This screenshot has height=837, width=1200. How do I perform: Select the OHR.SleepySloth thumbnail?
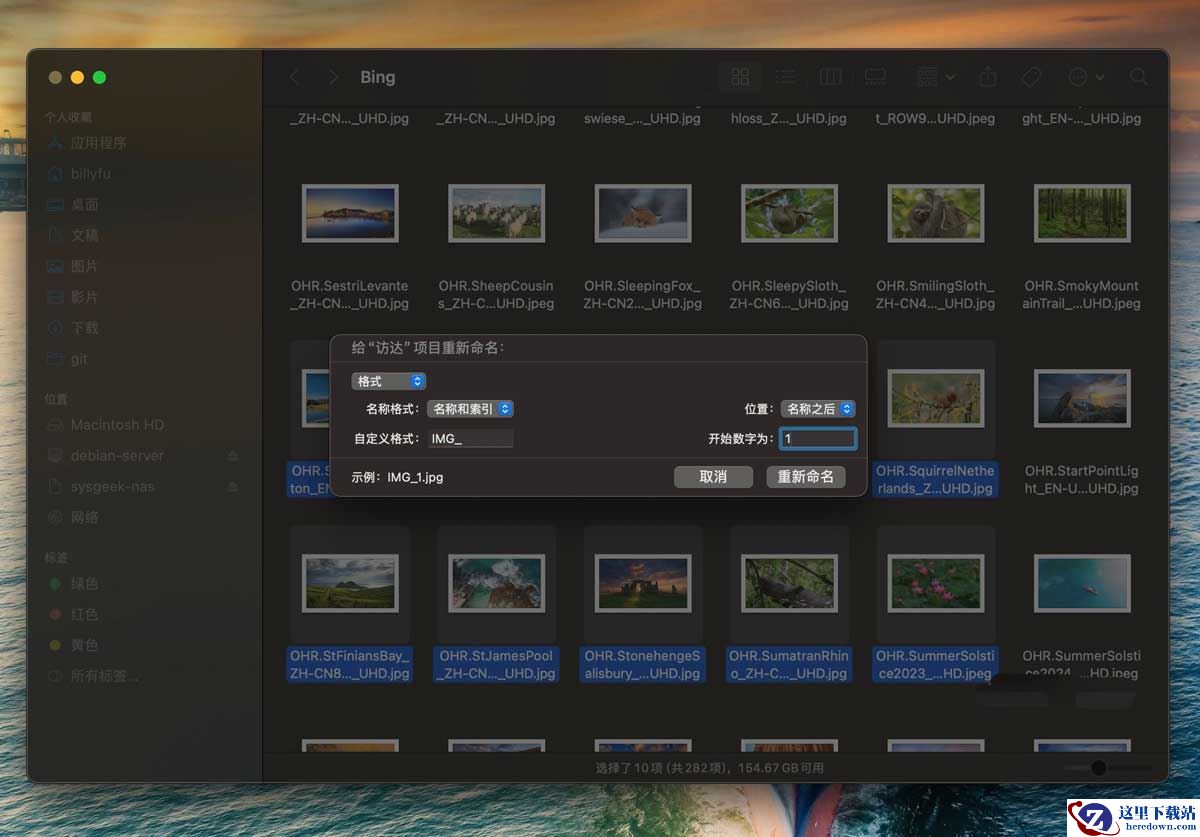point(789,213)
